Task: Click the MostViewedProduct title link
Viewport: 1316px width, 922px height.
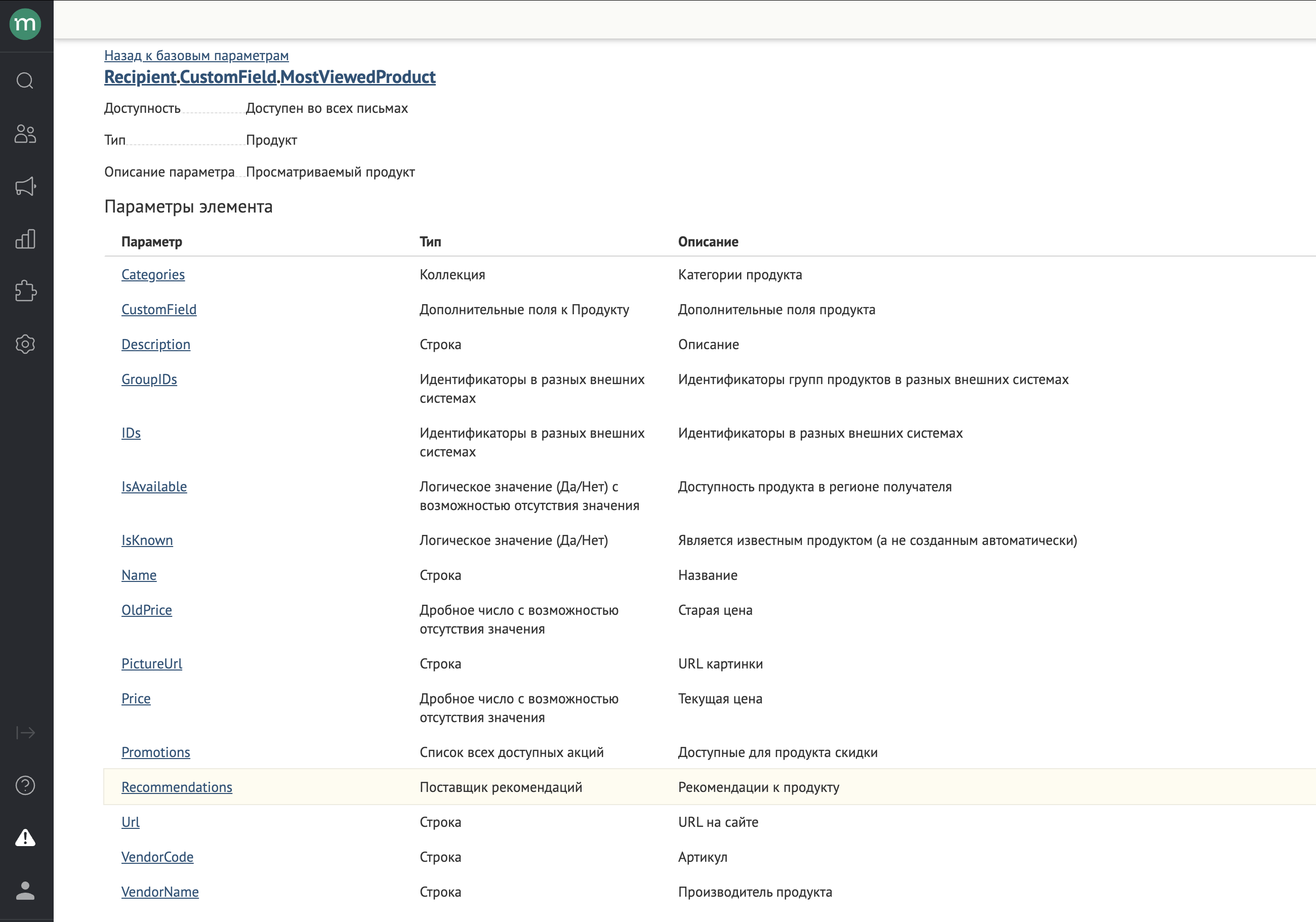Action: [358, 77]
